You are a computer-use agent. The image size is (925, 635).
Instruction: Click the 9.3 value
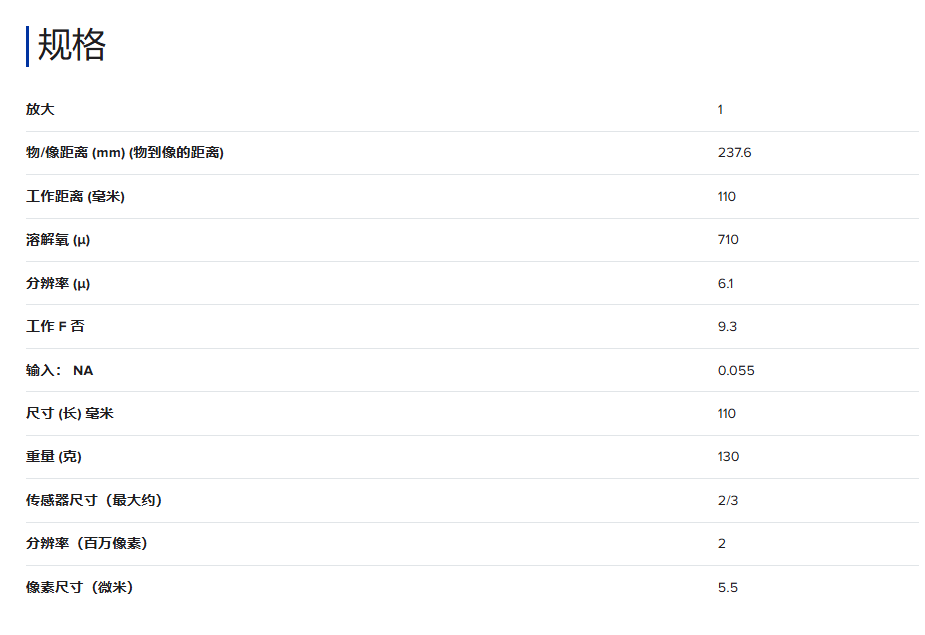coord(727,327)
